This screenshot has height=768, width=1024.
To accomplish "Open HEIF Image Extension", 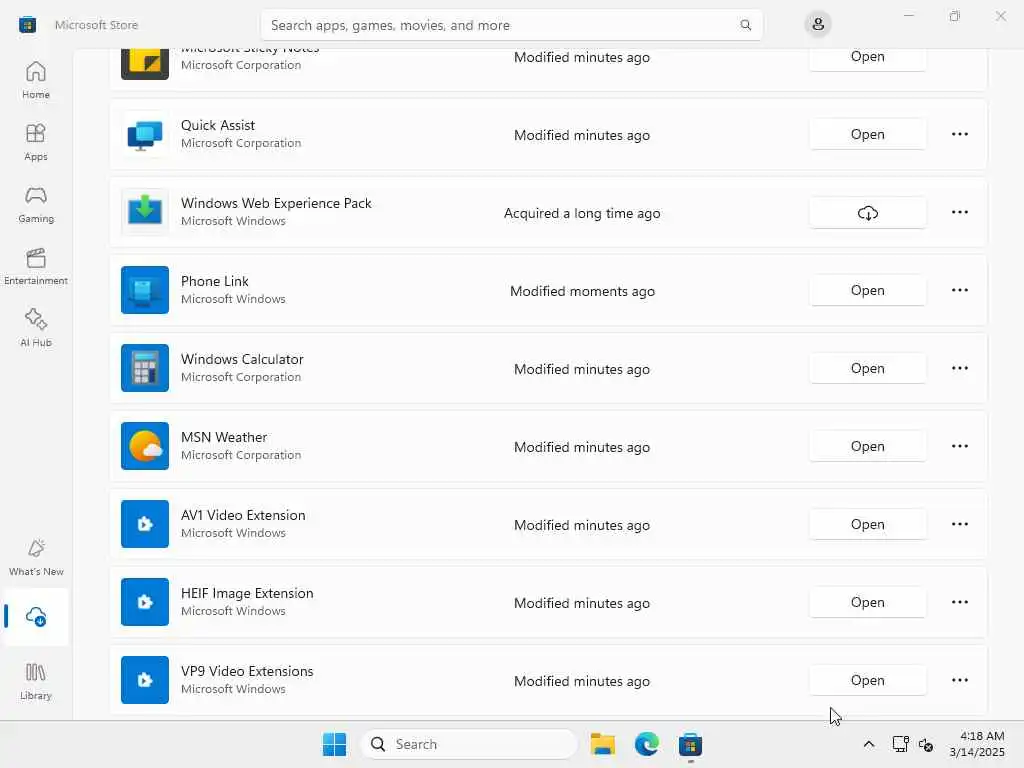I will point(867,602).
